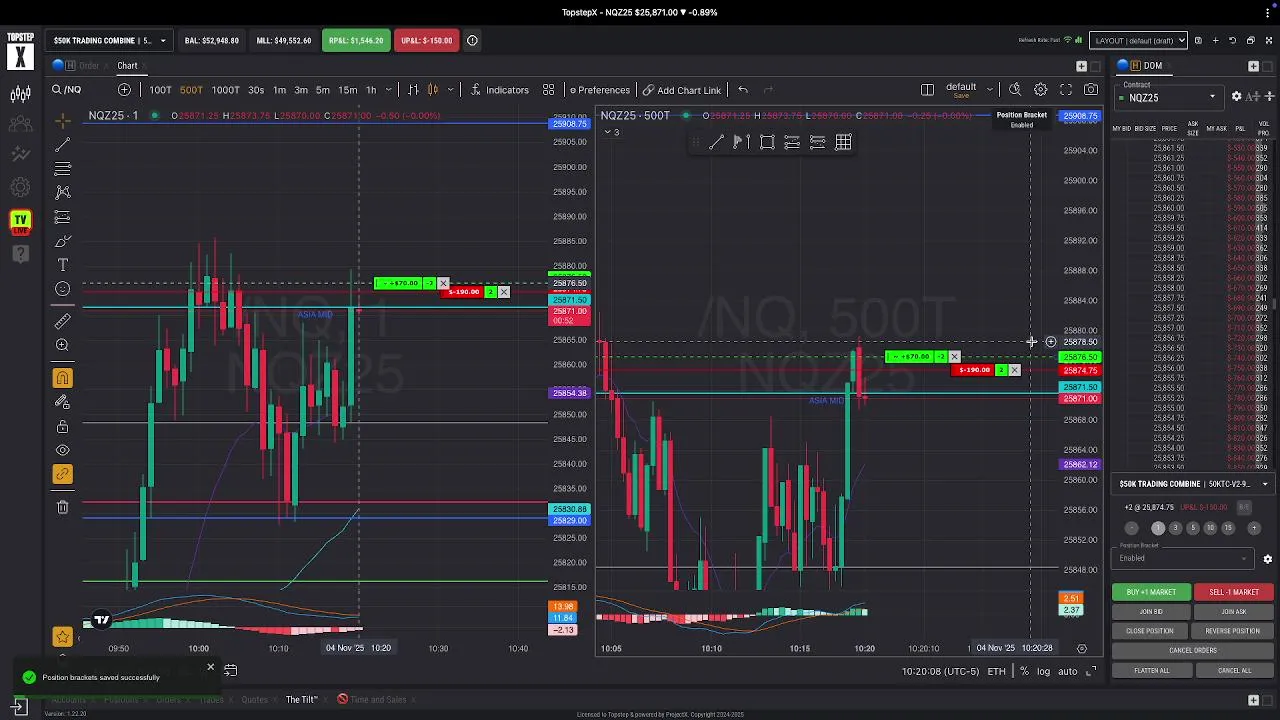Set order quantity to 5
Image resolution: width=1280 pixels, height=720 pixels.
(1193, 528)
